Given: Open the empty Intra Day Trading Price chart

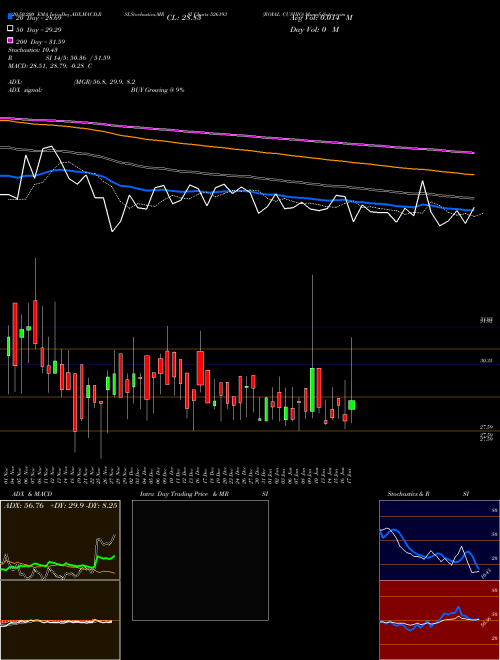Looking at the screenshot, I should pos(200,560).
